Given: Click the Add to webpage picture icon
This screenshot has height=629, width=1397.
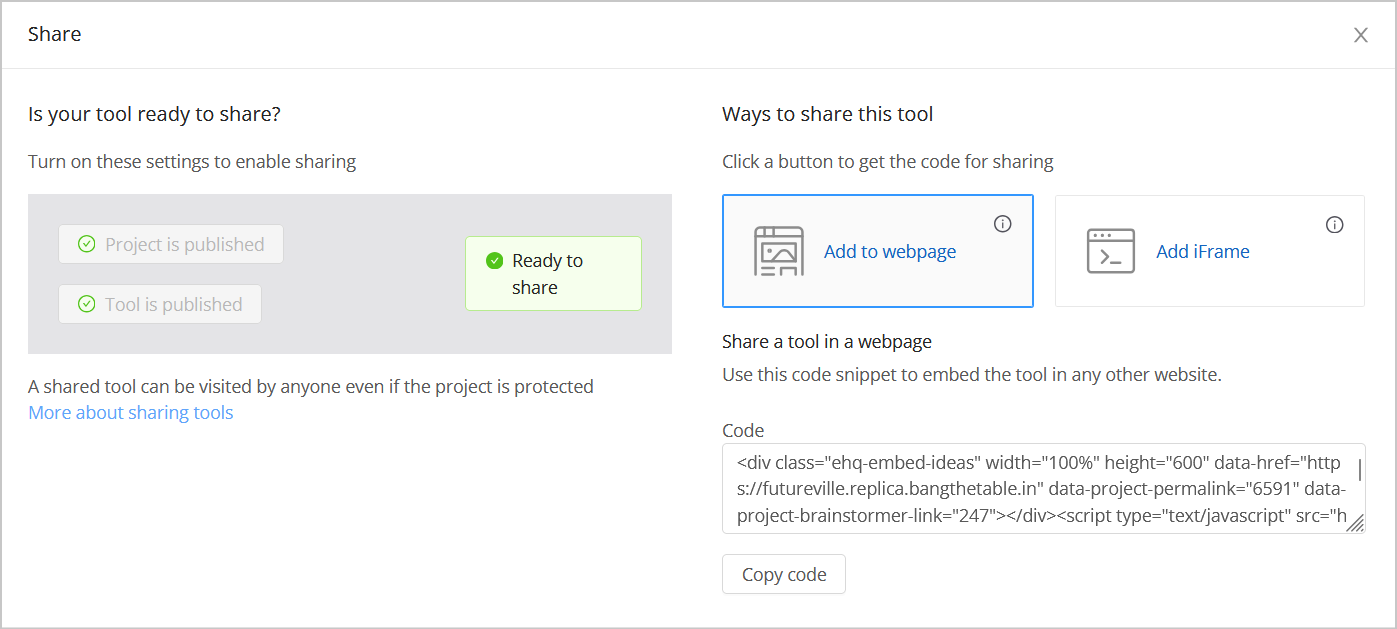Looking at the screenshot, I should point(778,251).
